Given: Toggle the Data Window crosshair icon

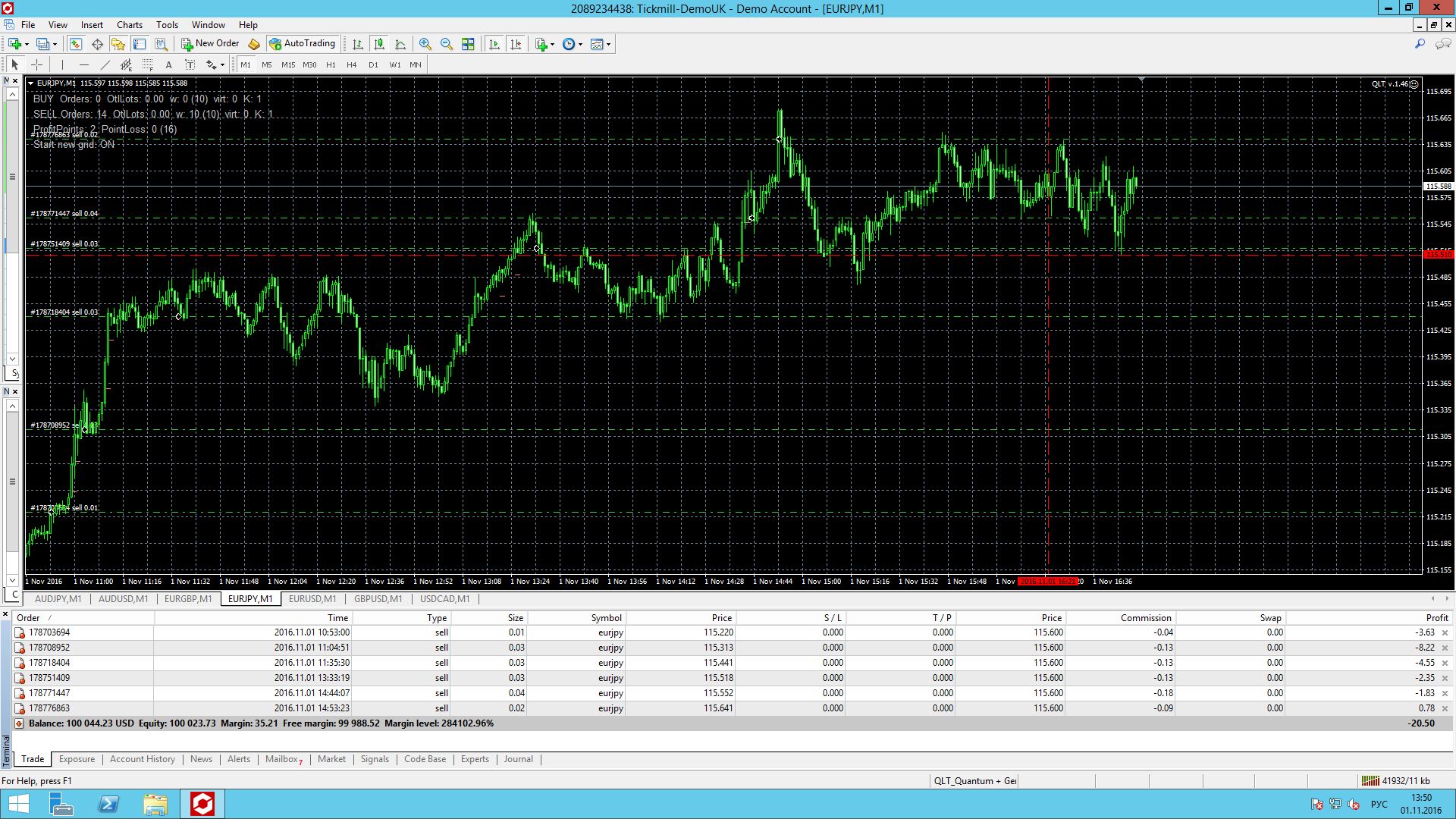Looking at the screenshot, I should (97, 44).
